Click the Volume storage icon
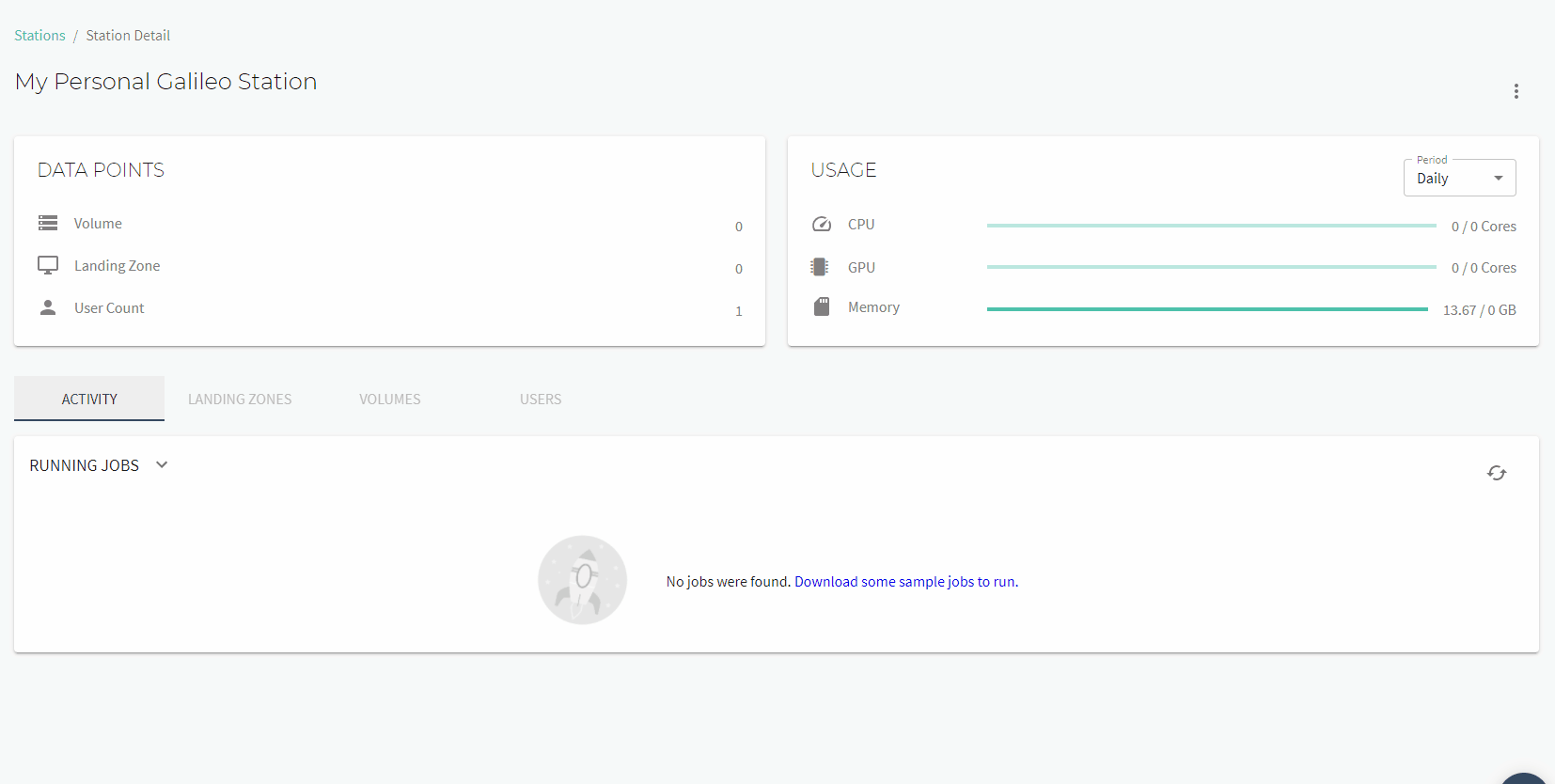1555x784 pixels. [48, 223]
